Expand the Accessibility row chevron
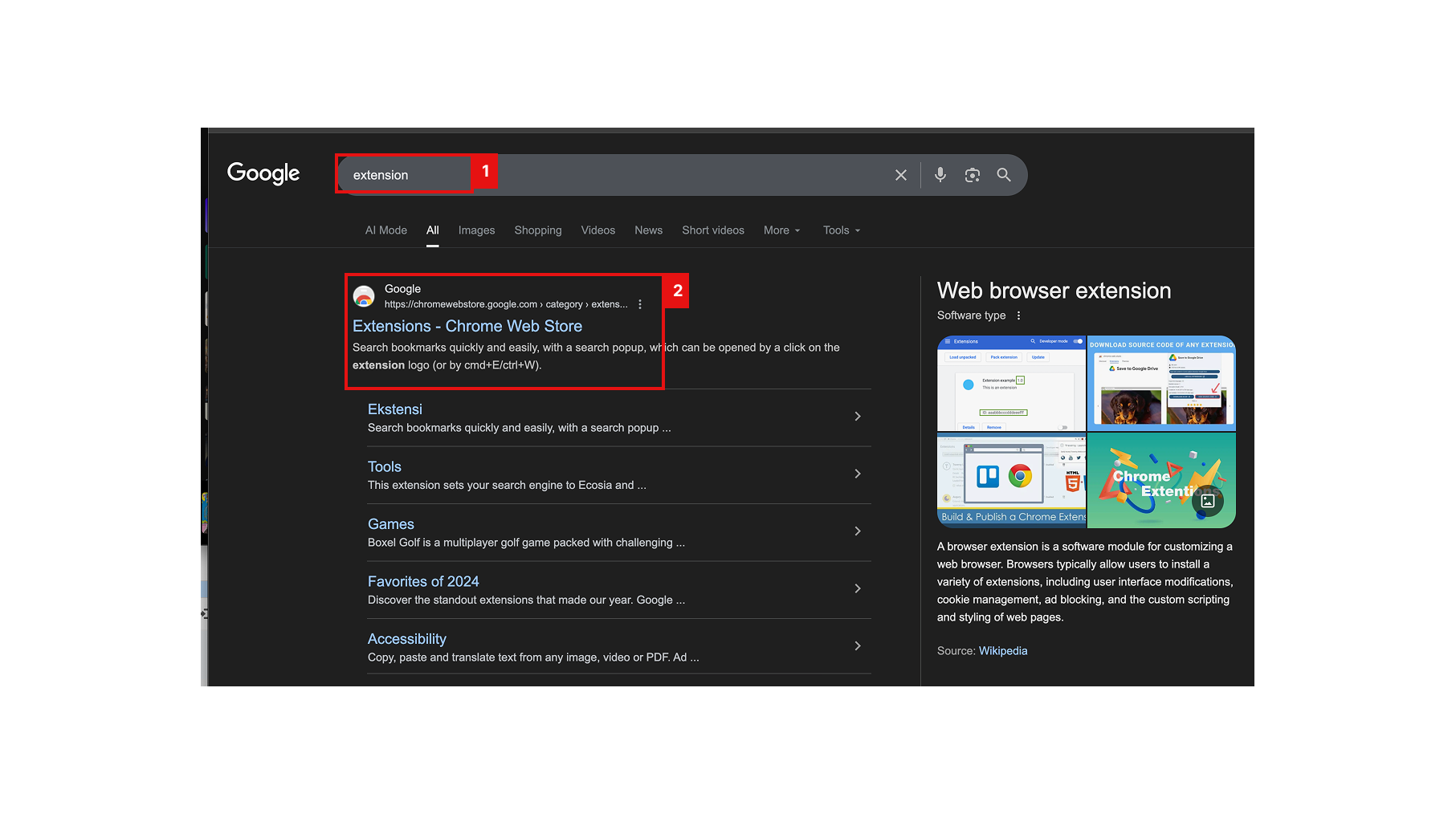Image resolution: width=1456 pixels, height=814 pixels. pos(858,645)
